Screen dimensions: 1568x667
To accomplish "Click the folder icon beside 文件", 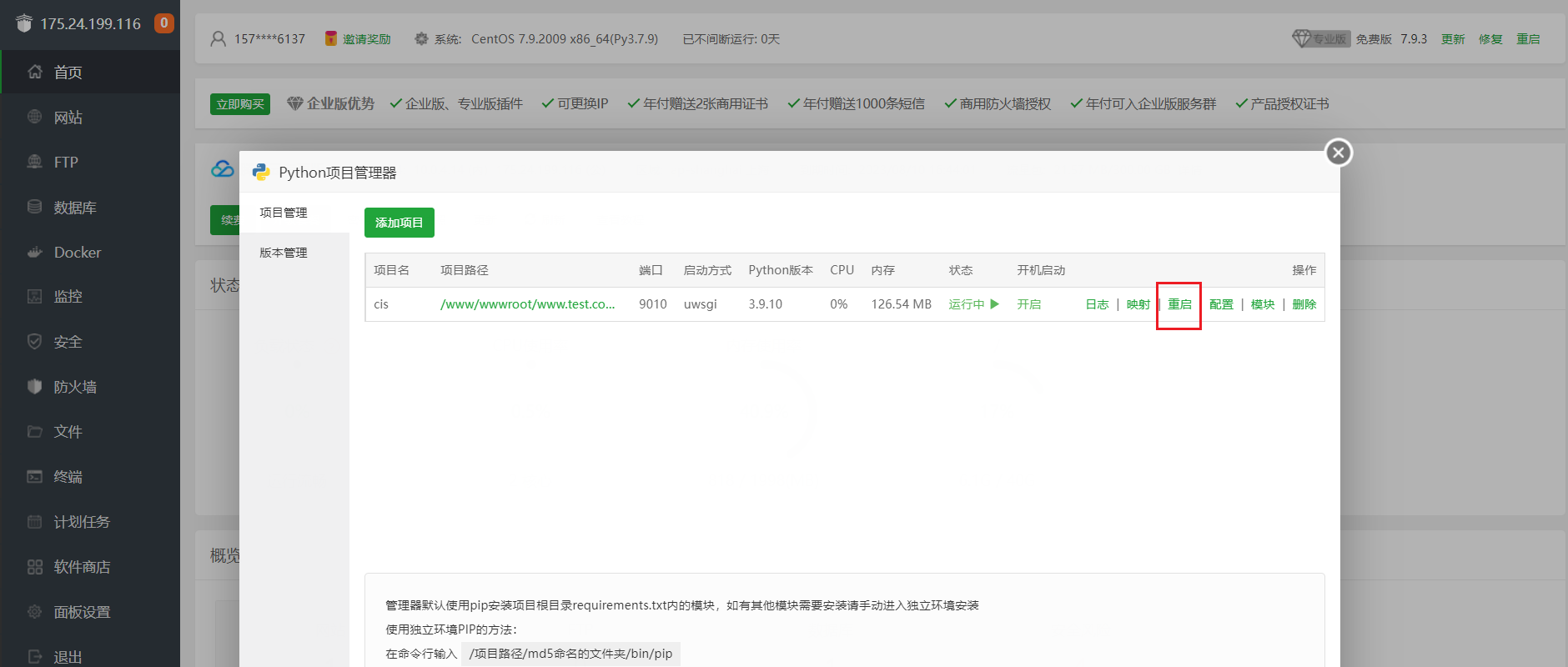I will click(35, 431).
